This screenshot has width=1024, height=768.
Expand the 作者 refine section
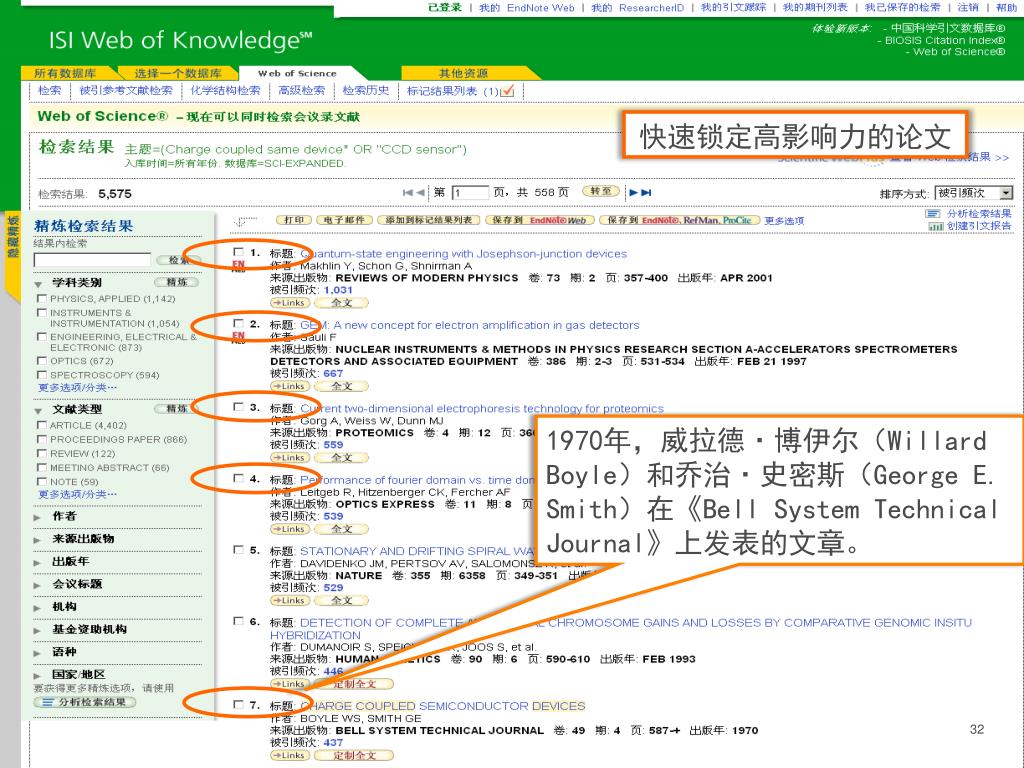pos(37,517)
